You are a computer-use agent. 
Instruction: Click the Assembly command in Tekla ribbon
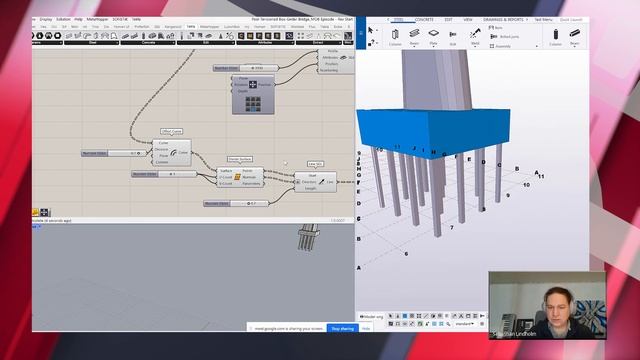point(500,46)
